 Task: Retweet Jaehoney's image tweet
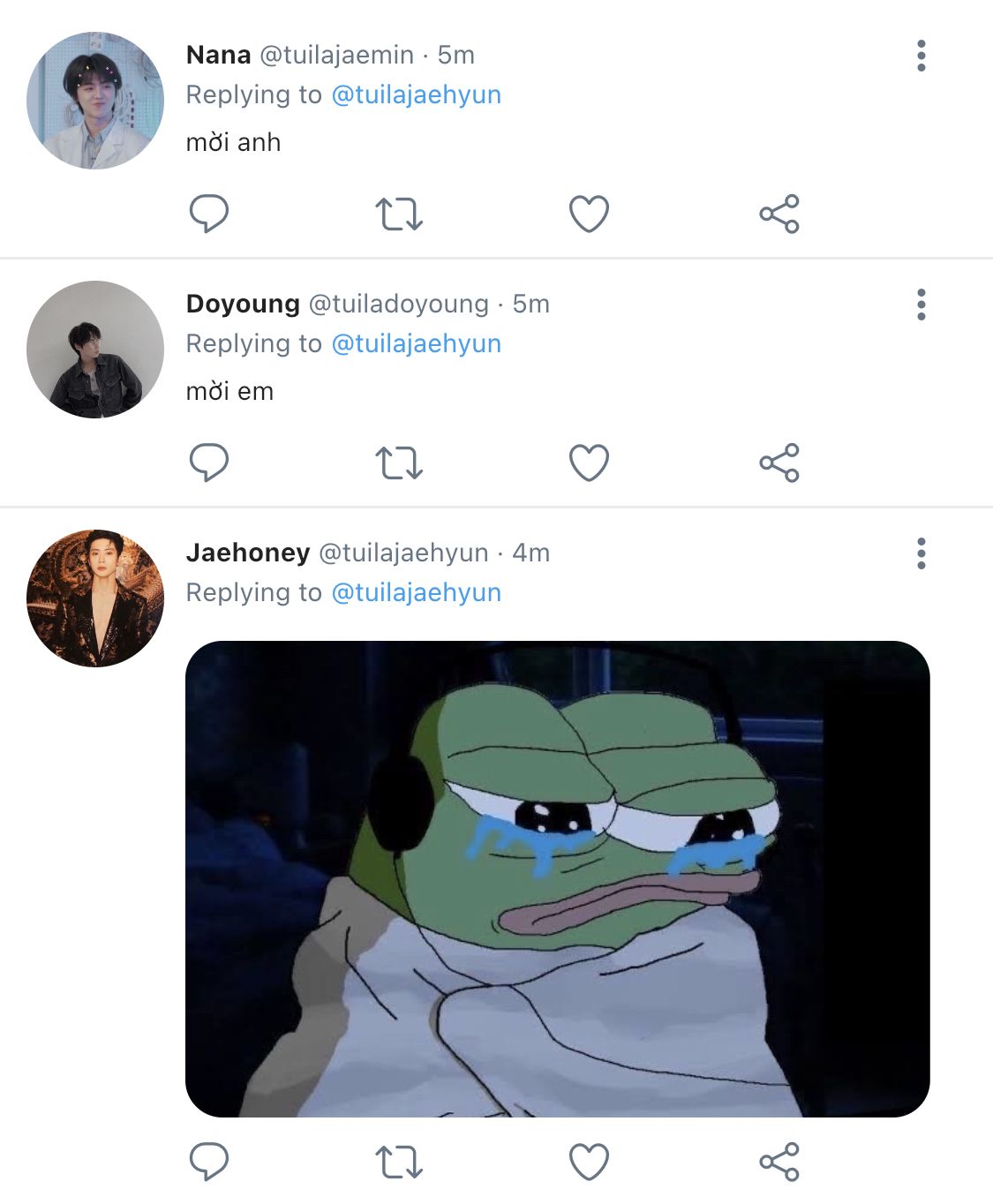coord(399,1162)
